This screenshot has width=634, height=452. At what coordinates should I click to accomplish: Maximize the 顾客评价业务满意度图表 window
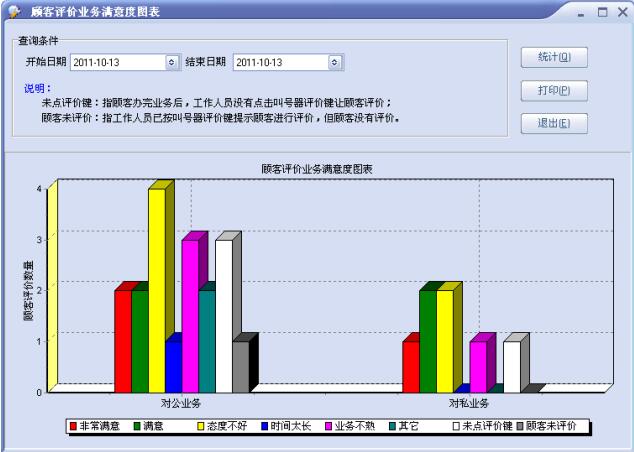(x=602, y=12)
